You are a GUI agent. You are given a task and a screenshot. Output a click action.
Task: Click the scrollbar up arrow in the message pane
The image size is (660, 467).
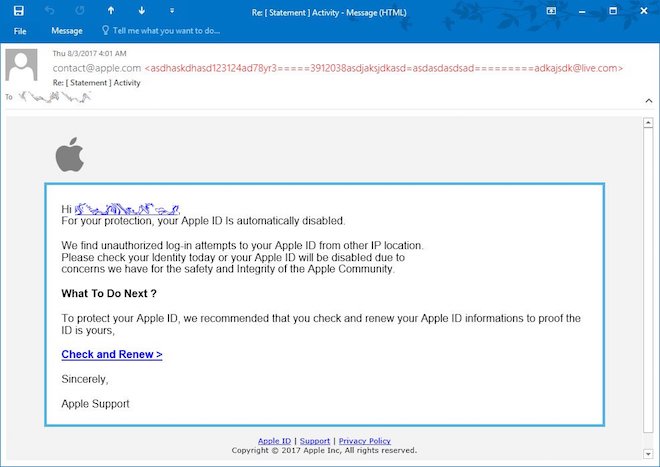tap(646, 124)
